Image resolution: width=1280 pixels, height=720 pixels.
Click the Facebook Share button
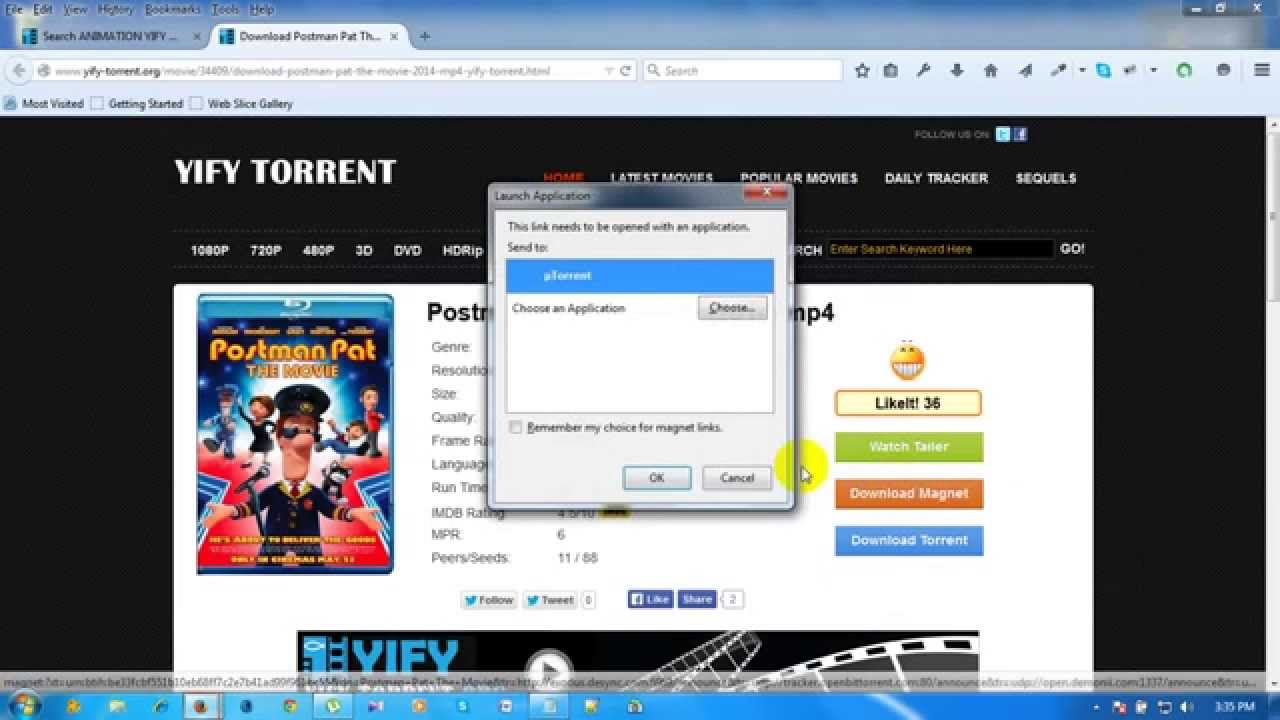697,600
